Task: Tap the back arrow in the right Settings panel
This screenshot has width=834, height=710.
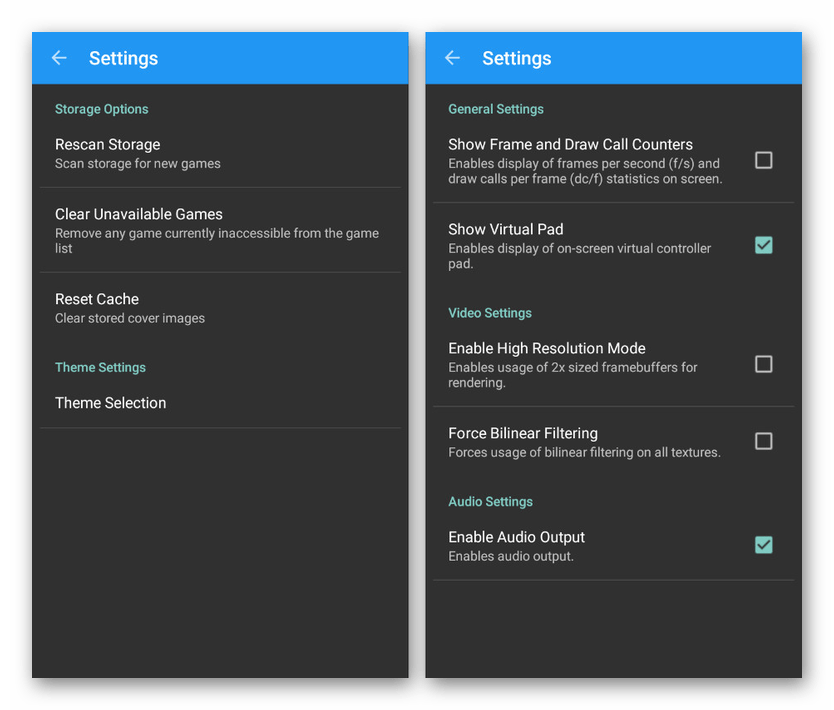Action: point(452,58)
